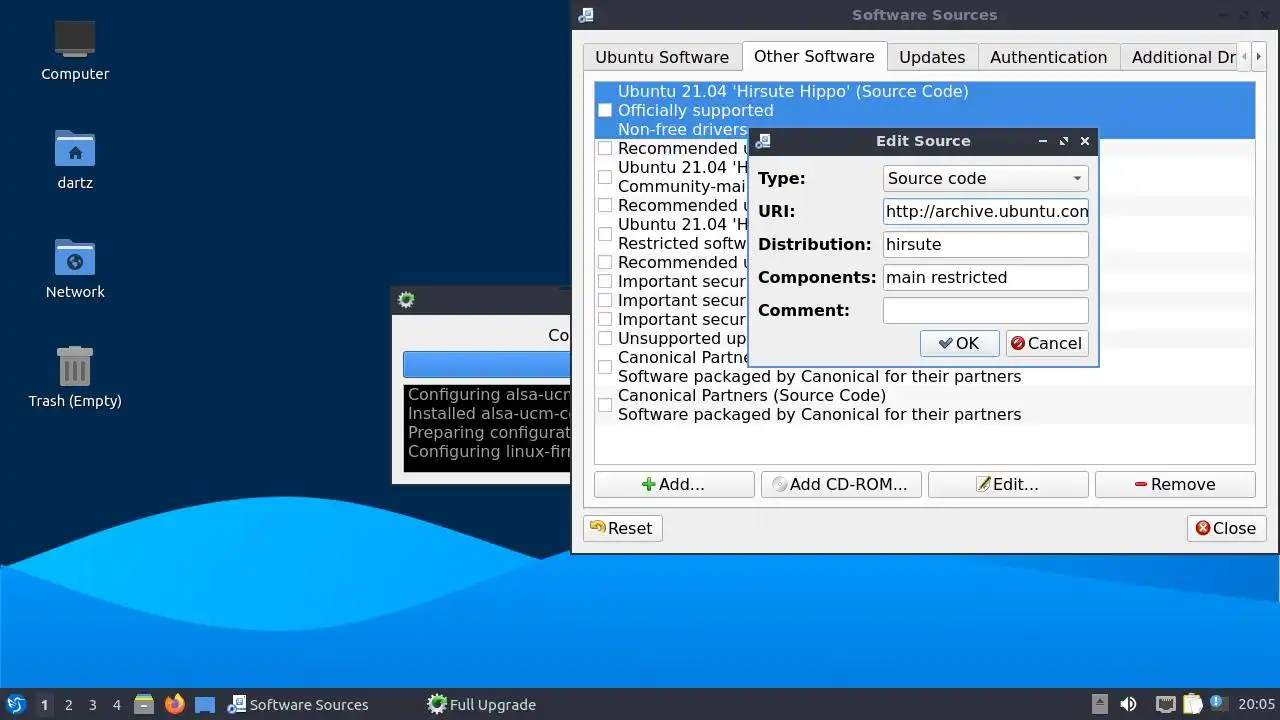The height and width of the screenshot is (720, 1280).
Task: Switch to workspace 3
Action: click(92, 705)
